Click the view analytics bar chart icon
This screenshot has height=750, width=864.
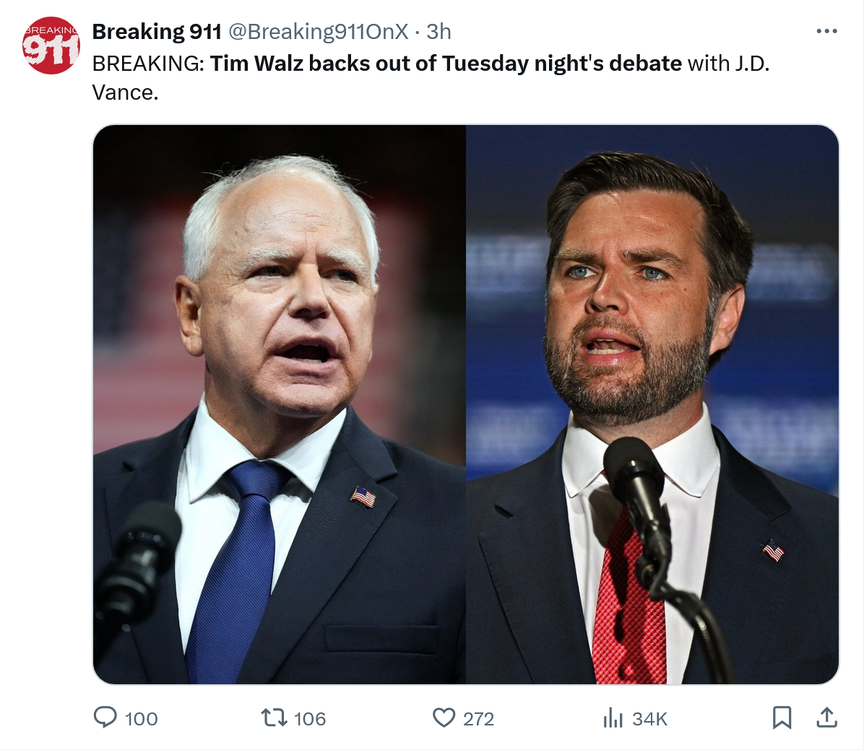click(x=613, y=717)
